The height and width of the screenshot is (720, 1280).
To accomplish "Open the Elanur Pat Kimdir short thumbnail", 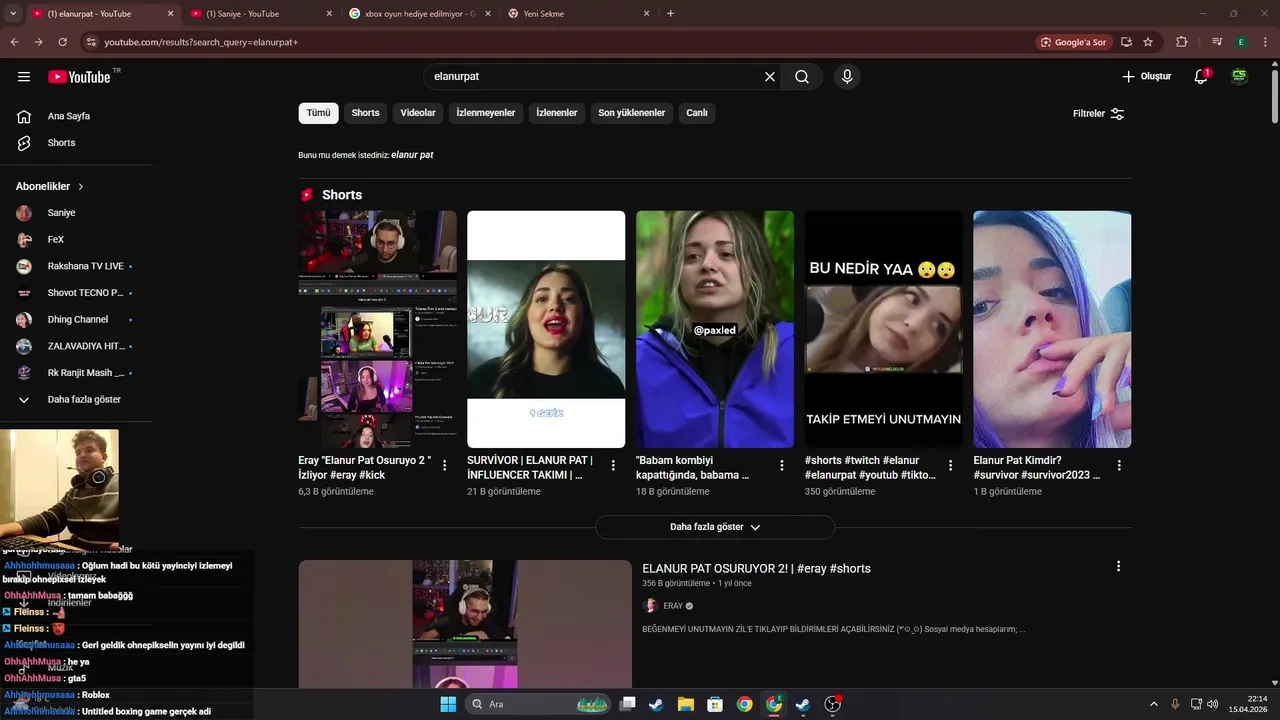I will (1052, 329).
